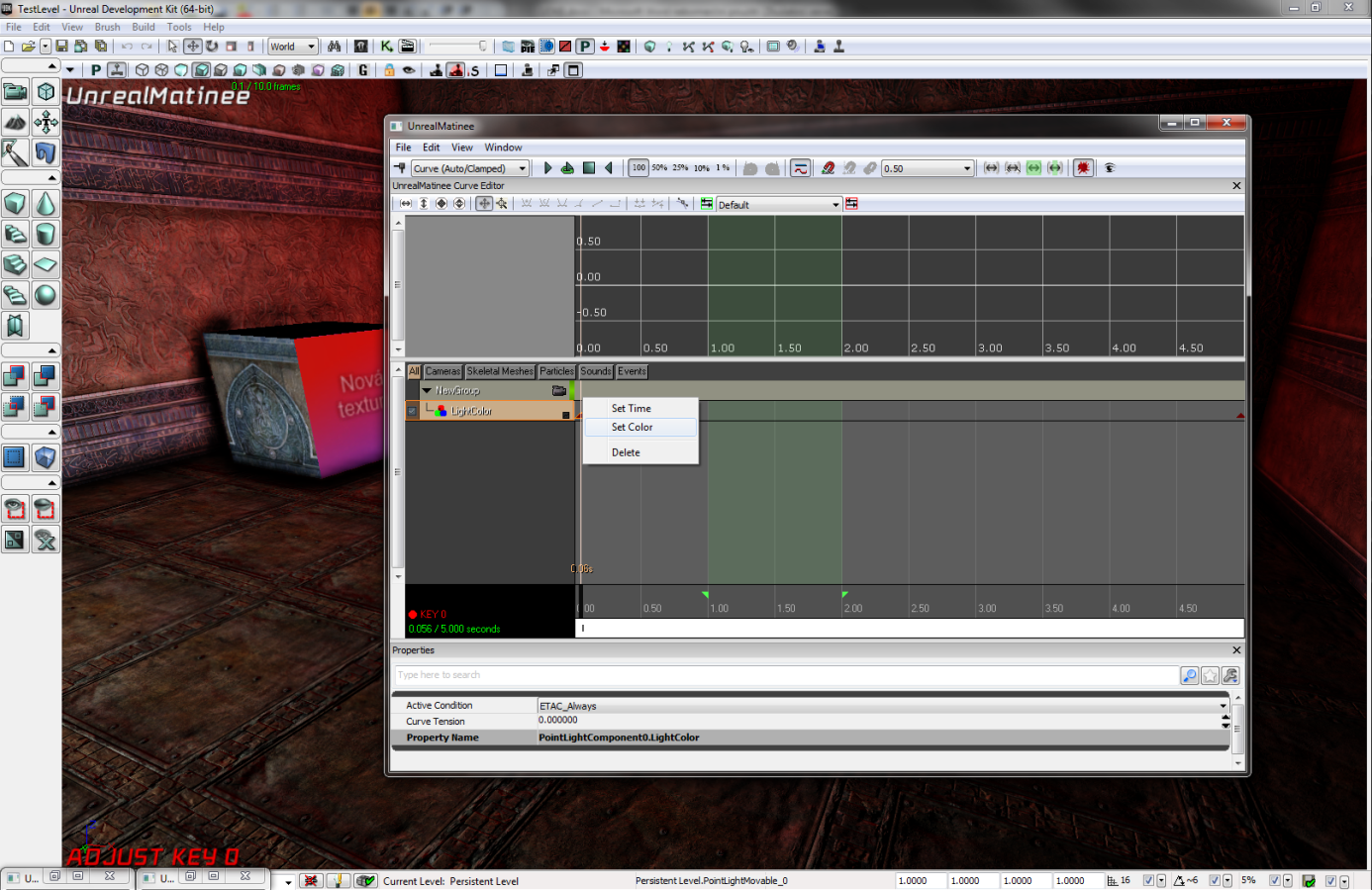Set Matinee playback speed to 100%
Viewport: 1372px width, 890px height.
[638, 168]
